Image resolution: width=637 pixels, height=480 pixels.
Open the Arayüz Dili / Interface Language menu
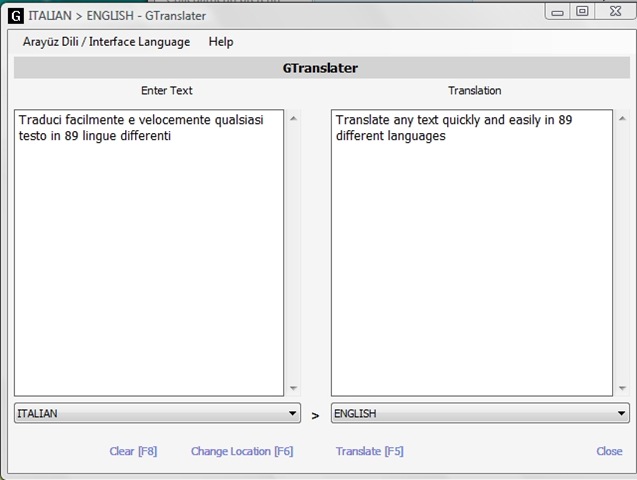(106, 42)
